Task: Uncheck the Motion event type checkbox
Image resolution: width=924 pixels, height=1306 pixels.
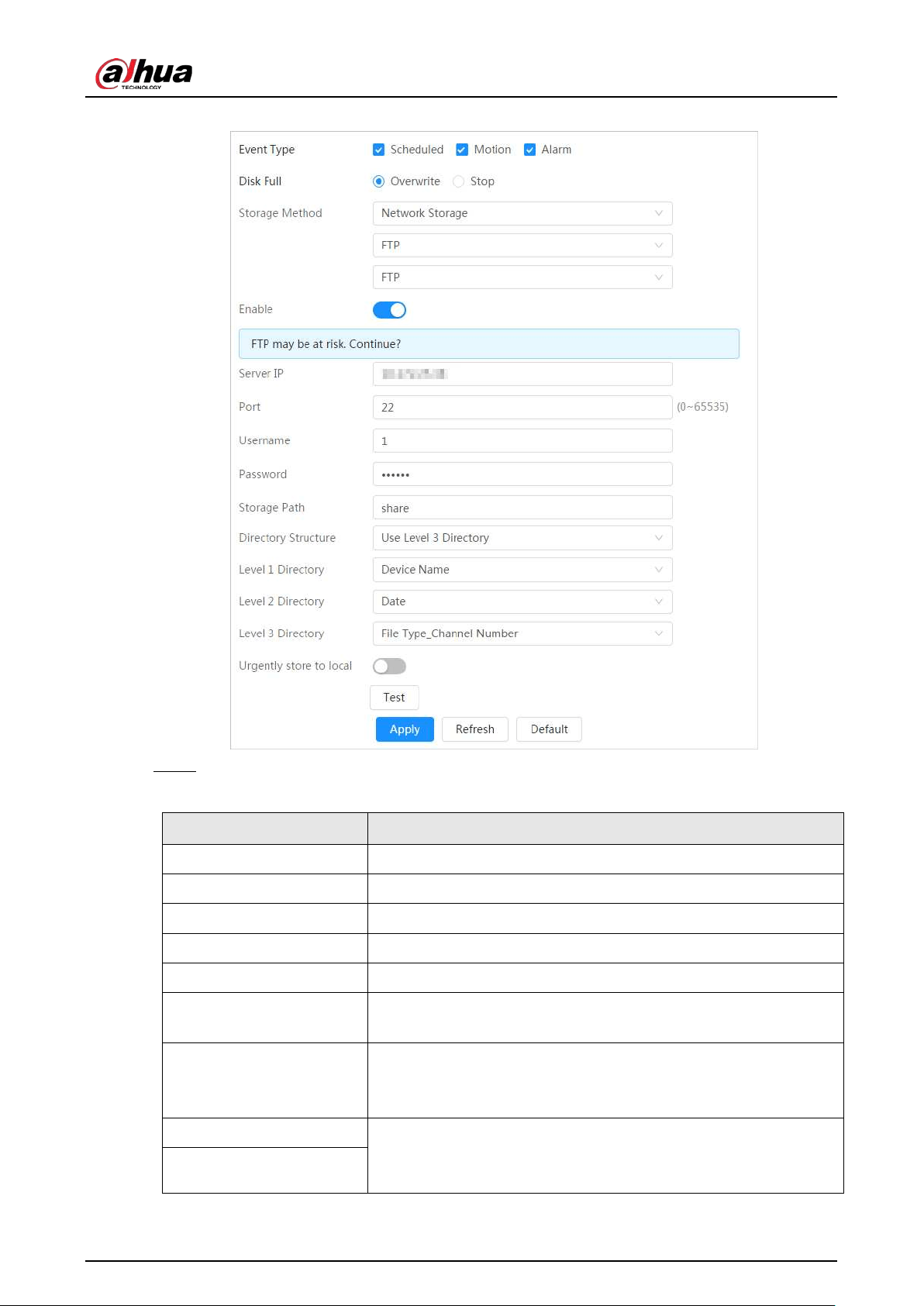Action: click(462, 150)
